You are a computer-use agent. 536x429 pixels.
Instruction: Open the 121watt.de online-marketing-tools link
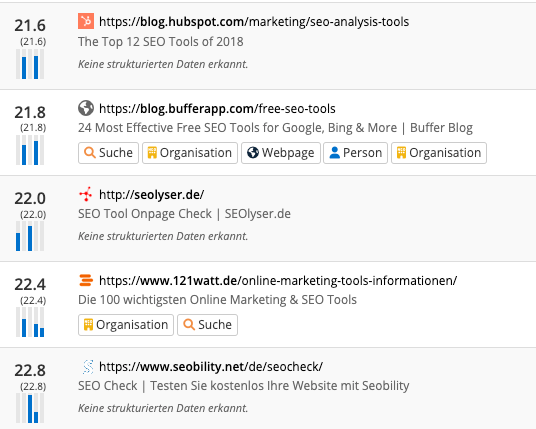[x=278, y=281]
